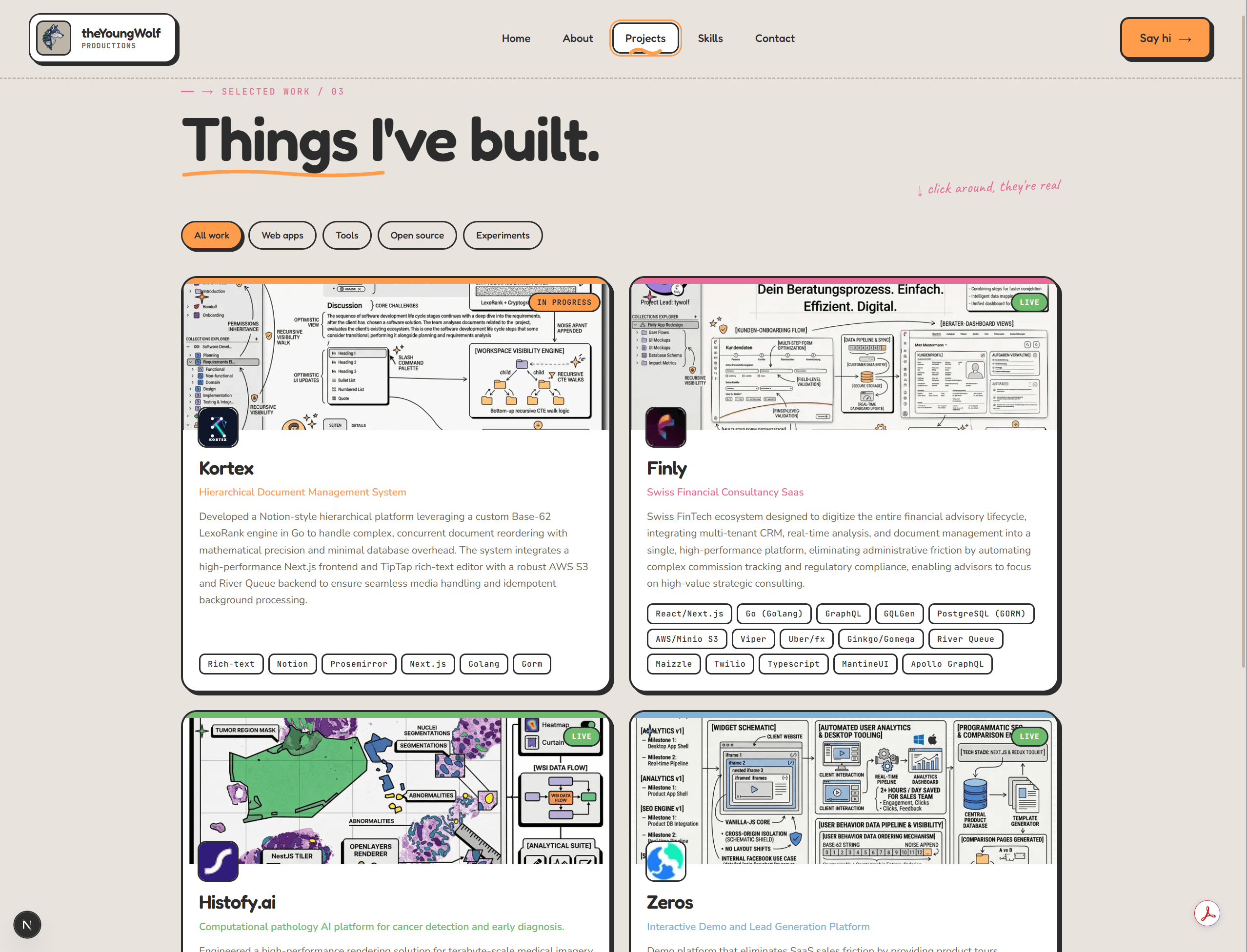Click the LIVE badge on Finly

1029,302
